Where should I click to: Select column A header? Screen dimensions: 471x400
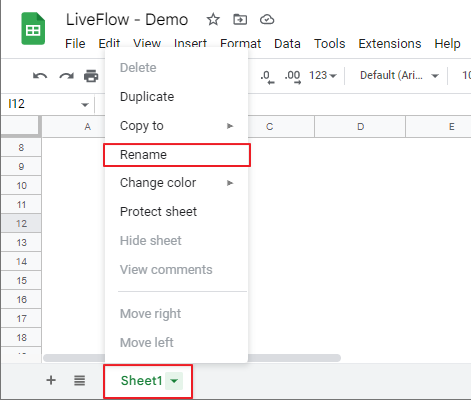(73, 127)
